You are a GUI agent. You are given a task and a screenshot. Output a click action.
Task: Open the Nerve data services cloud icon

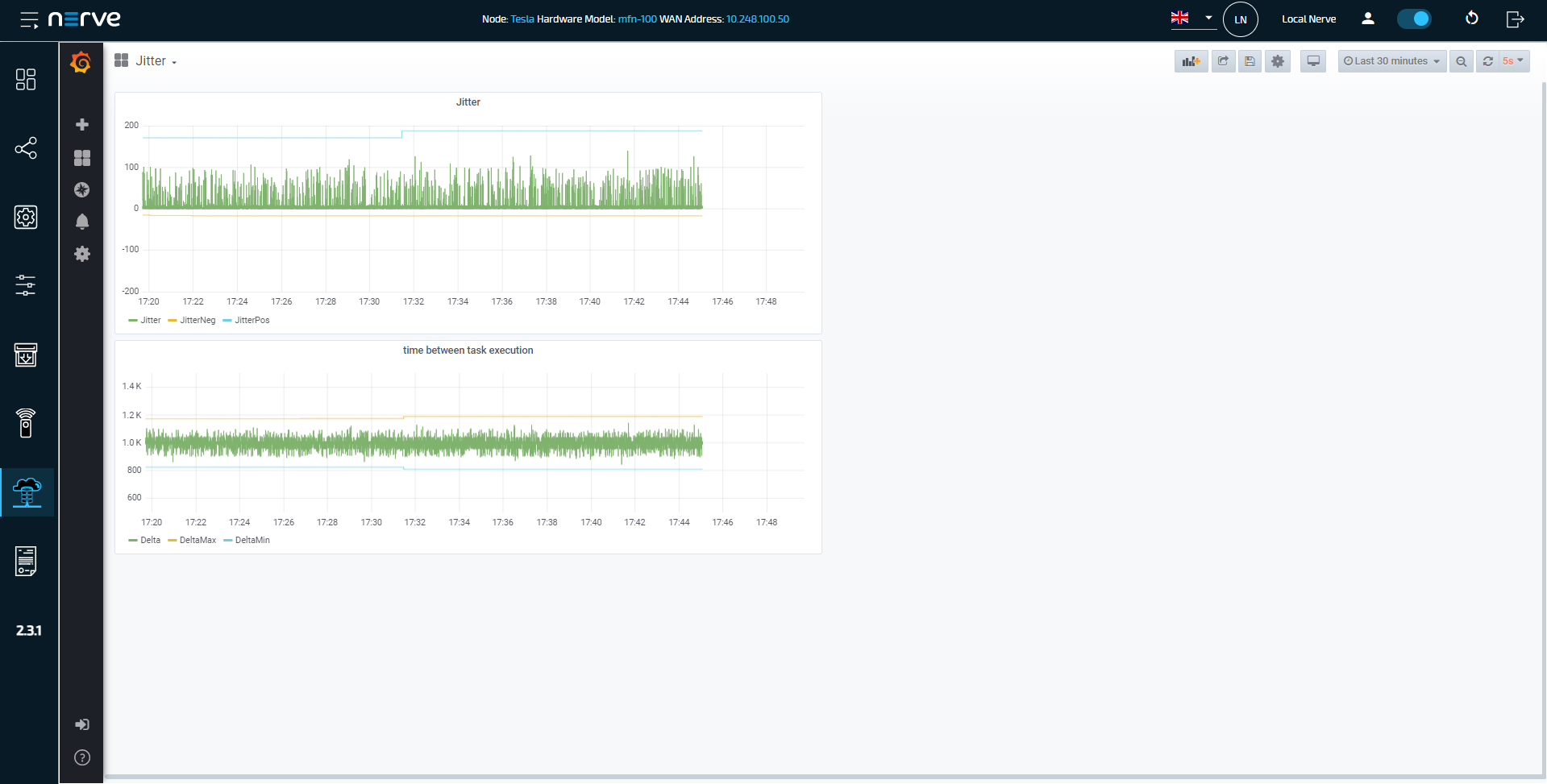[x=27, y=492]
